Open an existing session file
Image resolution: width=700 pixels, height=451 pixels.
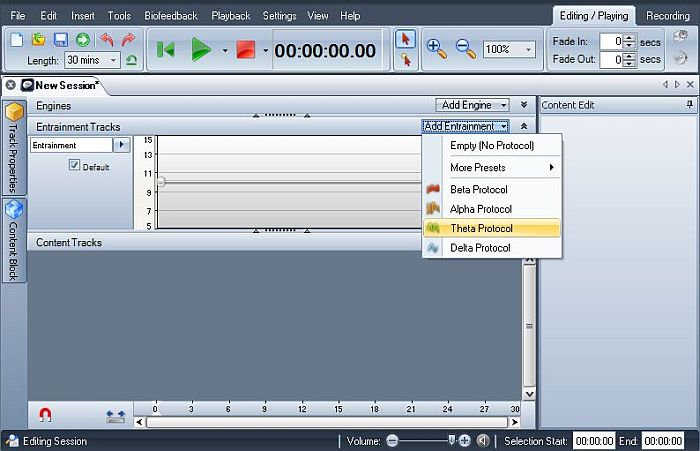pyautogui.click(x=39, y=40)
